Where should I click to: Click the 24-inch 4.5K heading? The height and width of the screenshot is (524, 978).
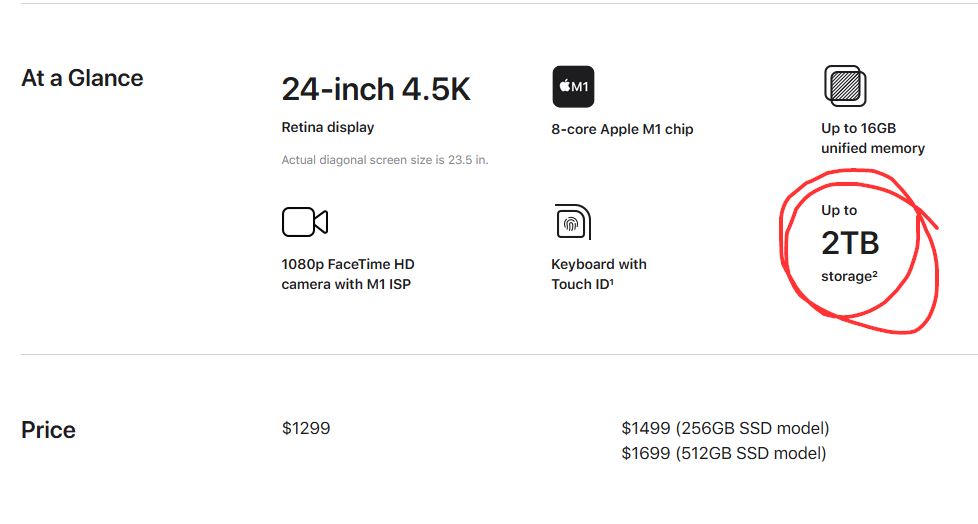pos(375,89)
